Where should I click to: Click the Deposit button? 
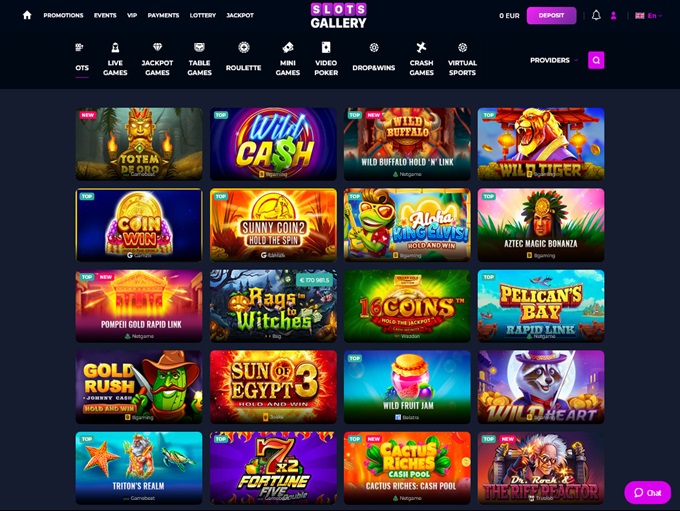[x=551, y=16]
